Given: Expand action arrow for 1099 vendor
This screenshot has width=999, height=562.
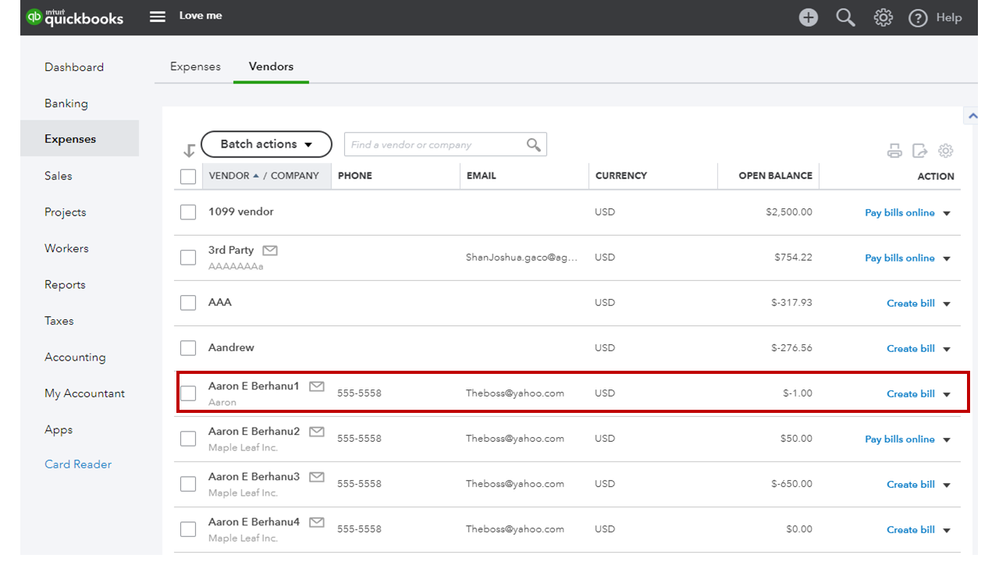Looking at the screenshot, I should [947, 213].
